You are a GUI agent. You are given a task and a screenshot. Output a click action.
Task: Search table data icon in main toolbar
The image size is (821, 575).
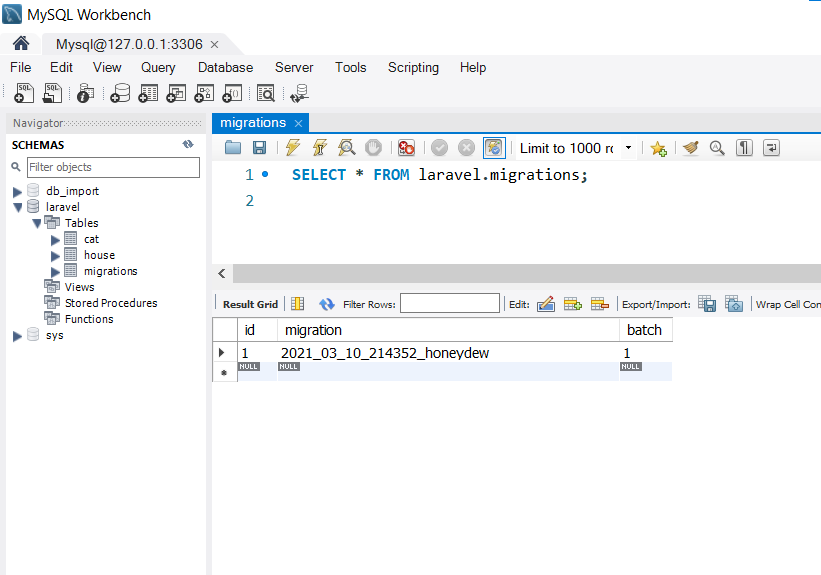click(266, 93)
